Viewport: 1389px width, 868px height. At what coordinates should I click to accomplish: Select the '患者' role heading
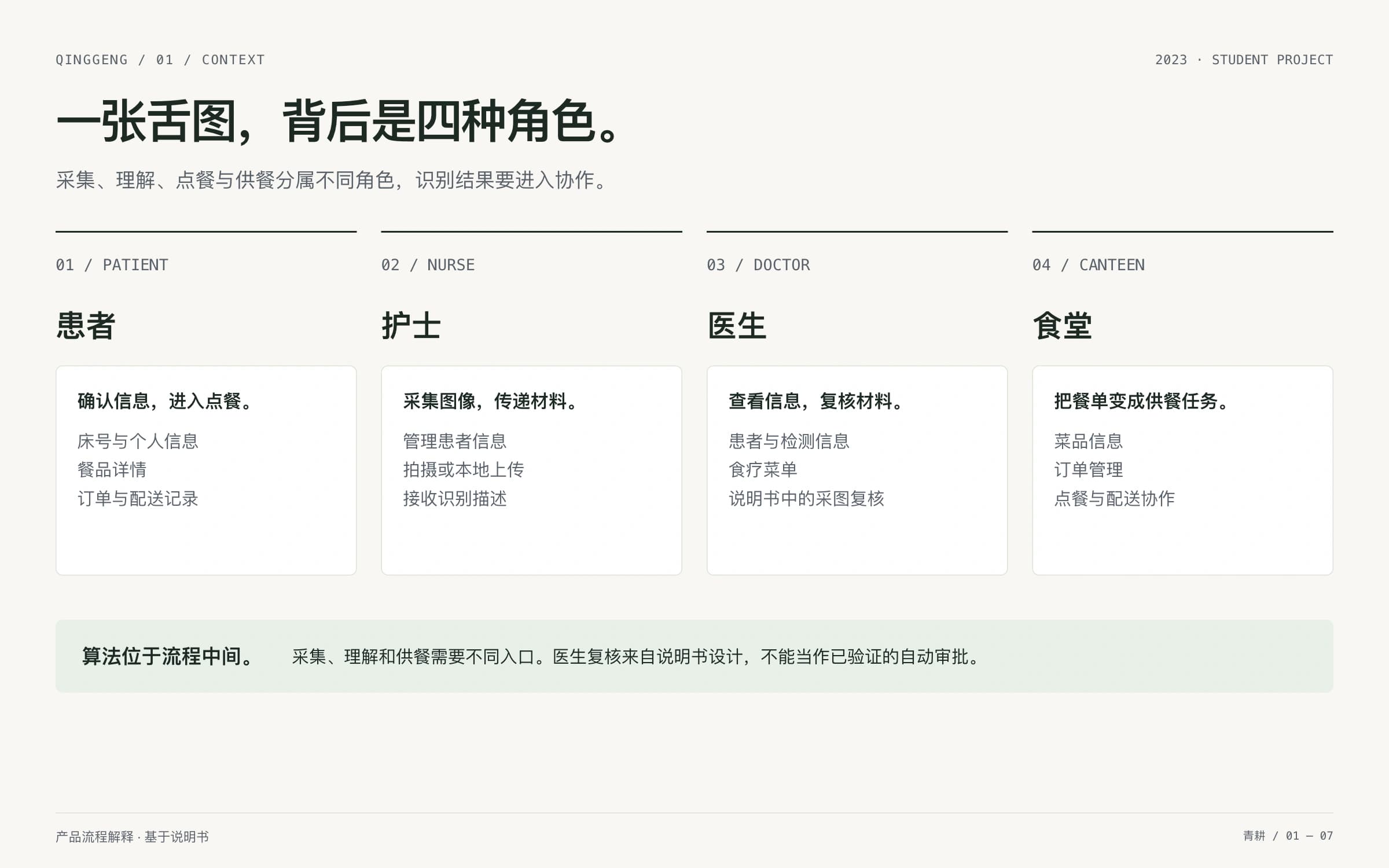86,325
